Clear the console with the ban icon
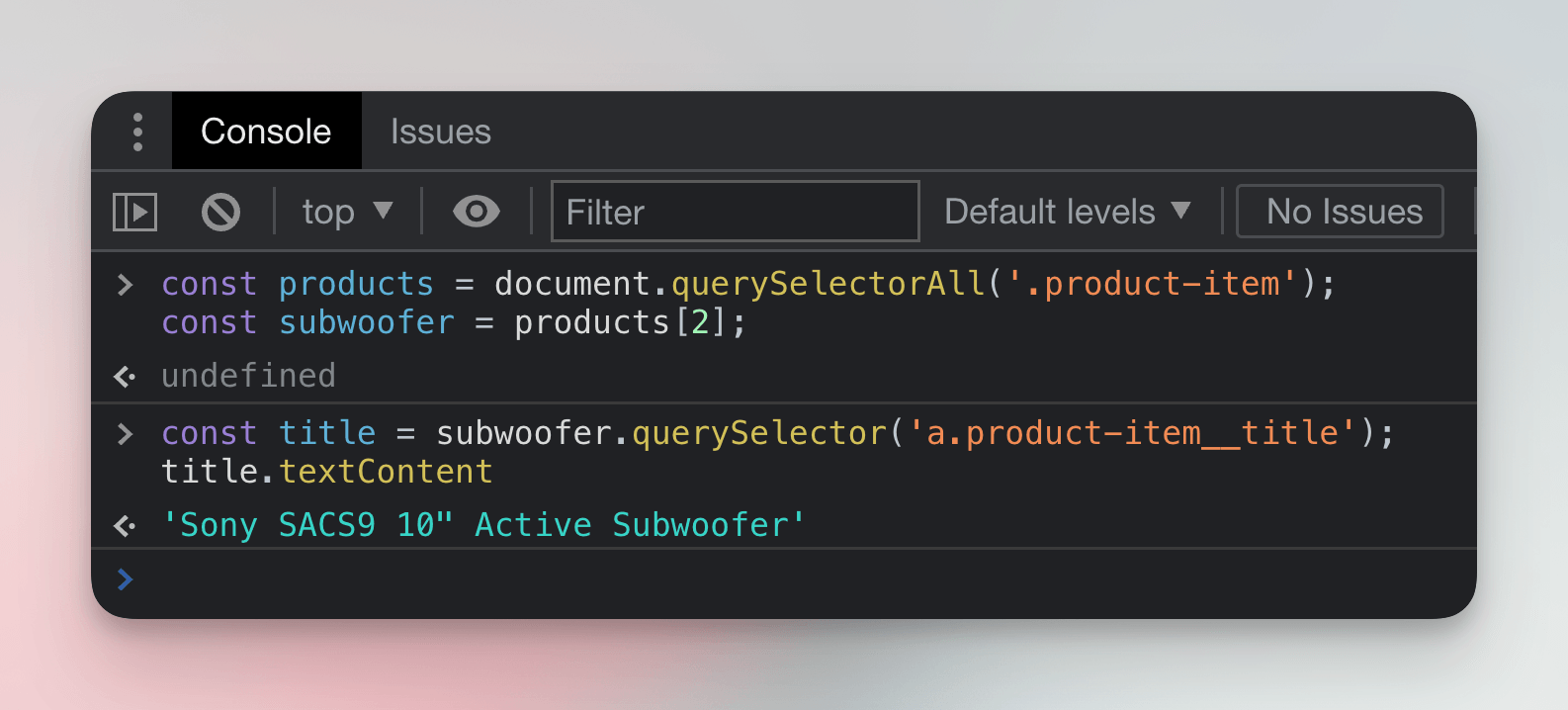This screenshot has width=1568, height=710. click(x=220, y=212)
